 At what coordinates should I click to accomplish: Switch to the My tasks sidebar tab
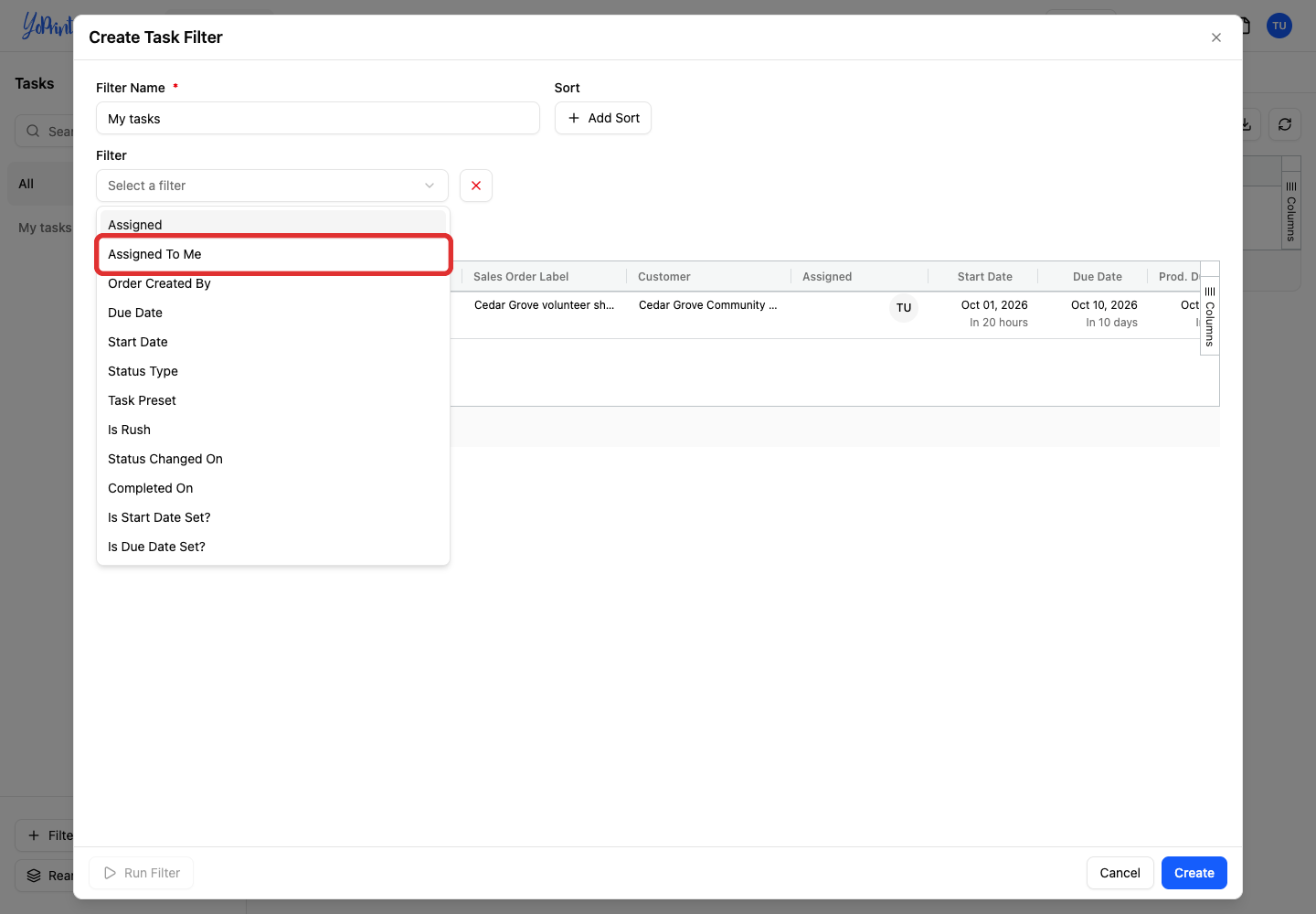coord(45,228)
